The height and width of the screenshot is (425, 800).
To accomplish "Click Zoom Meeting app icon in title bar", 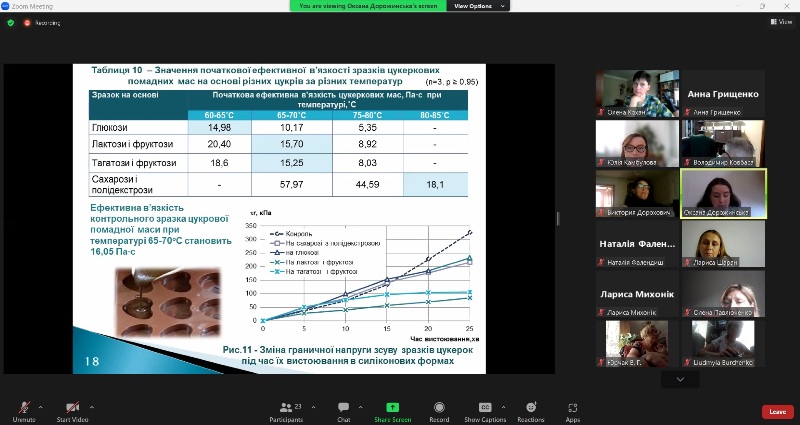I will tap(5, 6).
